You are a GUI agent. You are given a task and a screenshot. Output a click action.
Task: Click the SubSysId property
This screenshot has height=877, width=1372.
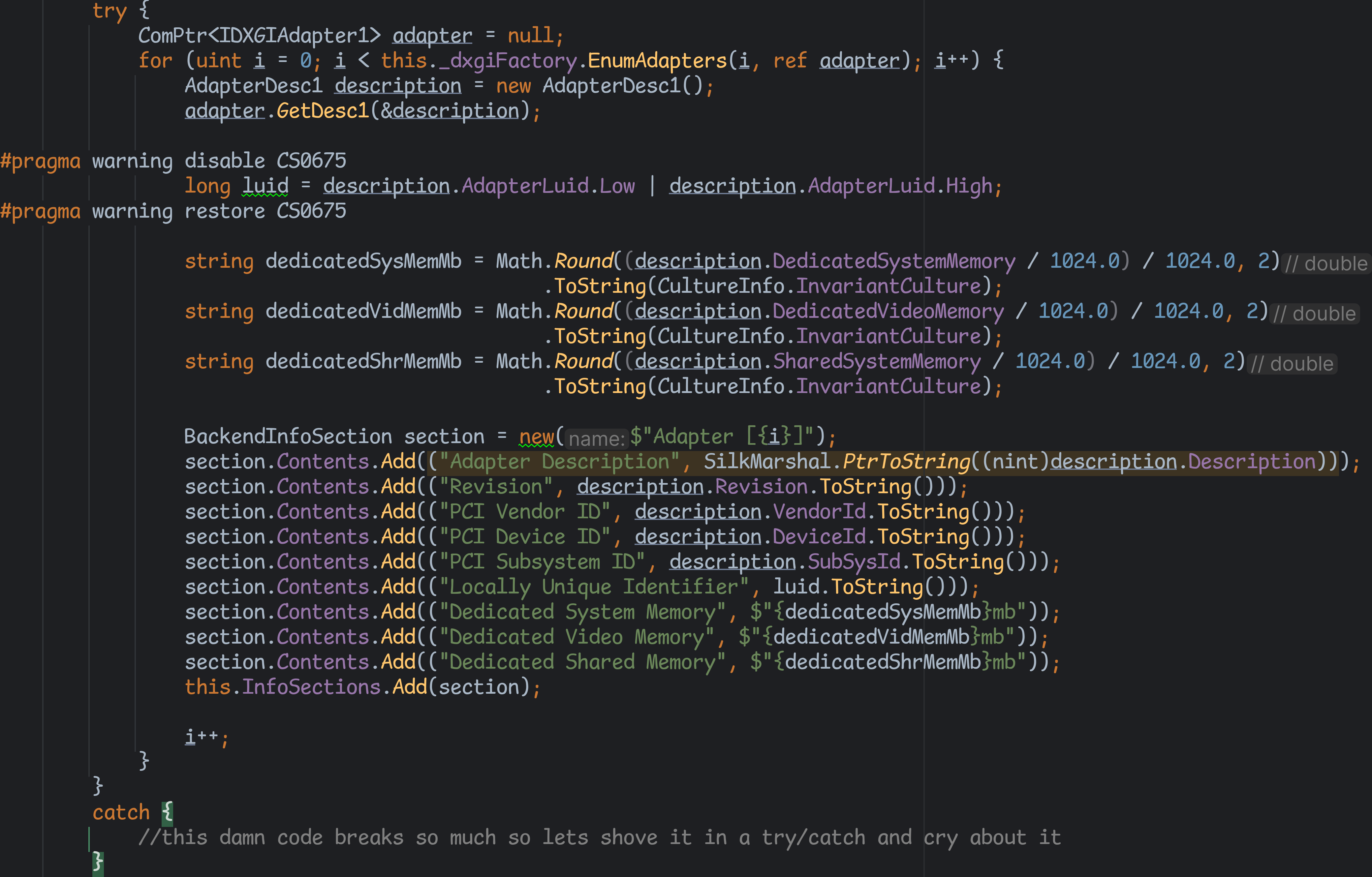(x=854, y=561)
